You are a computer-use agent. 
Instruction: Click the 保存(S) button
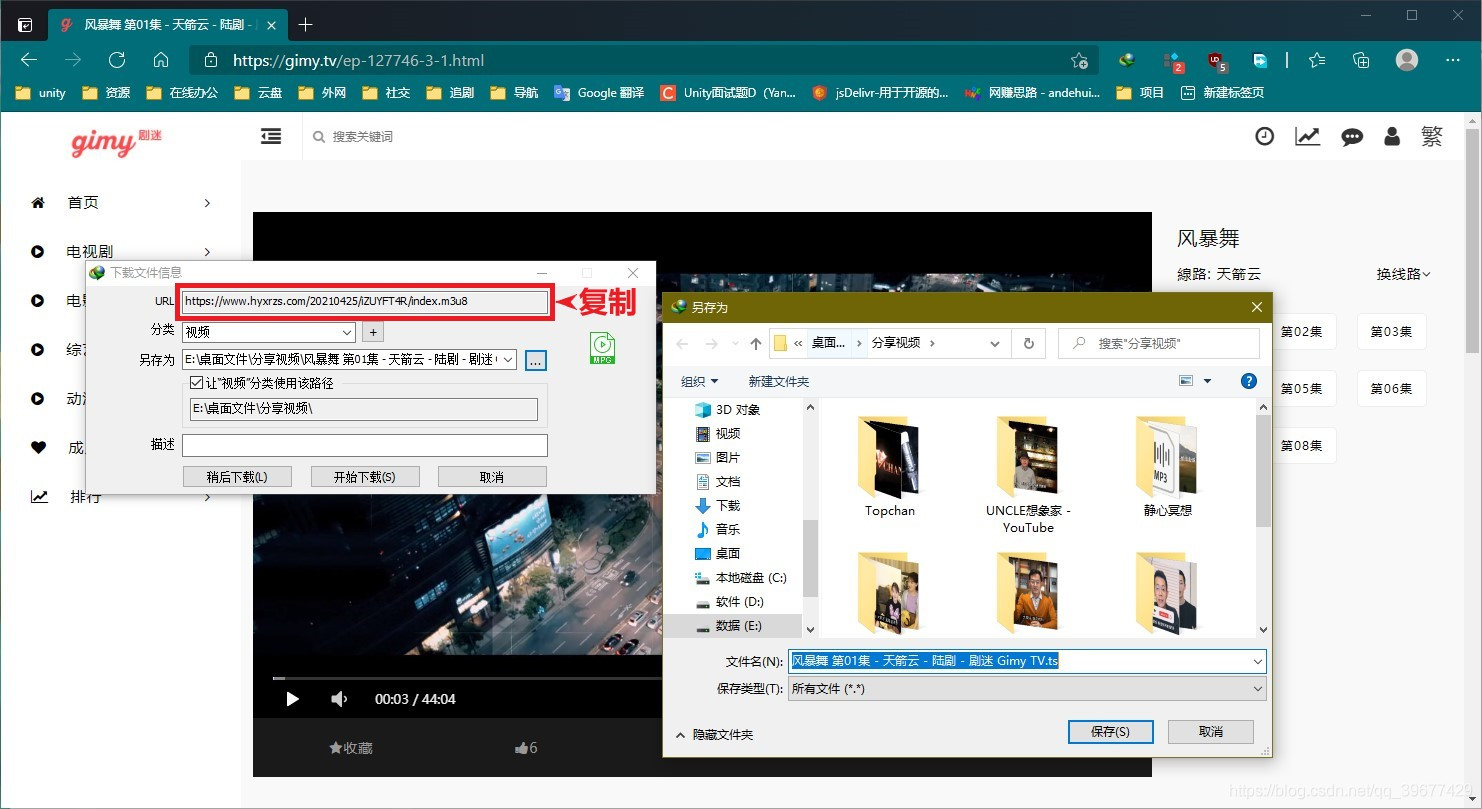(x=1110, y=732)
